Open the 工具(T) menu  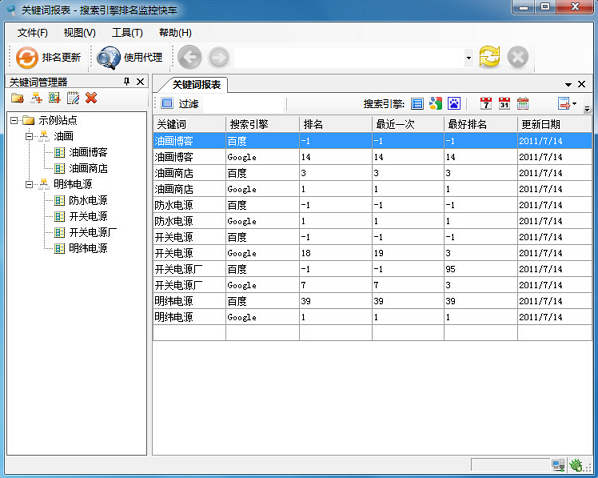click(127, 33)
